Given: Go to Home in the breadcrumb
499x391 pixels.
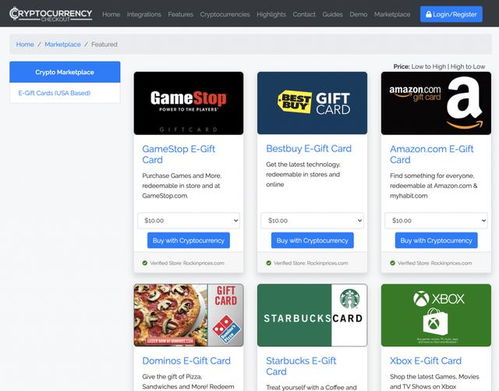Looking at the screenshot, I should pyautogui.click(x=25, y=44).
